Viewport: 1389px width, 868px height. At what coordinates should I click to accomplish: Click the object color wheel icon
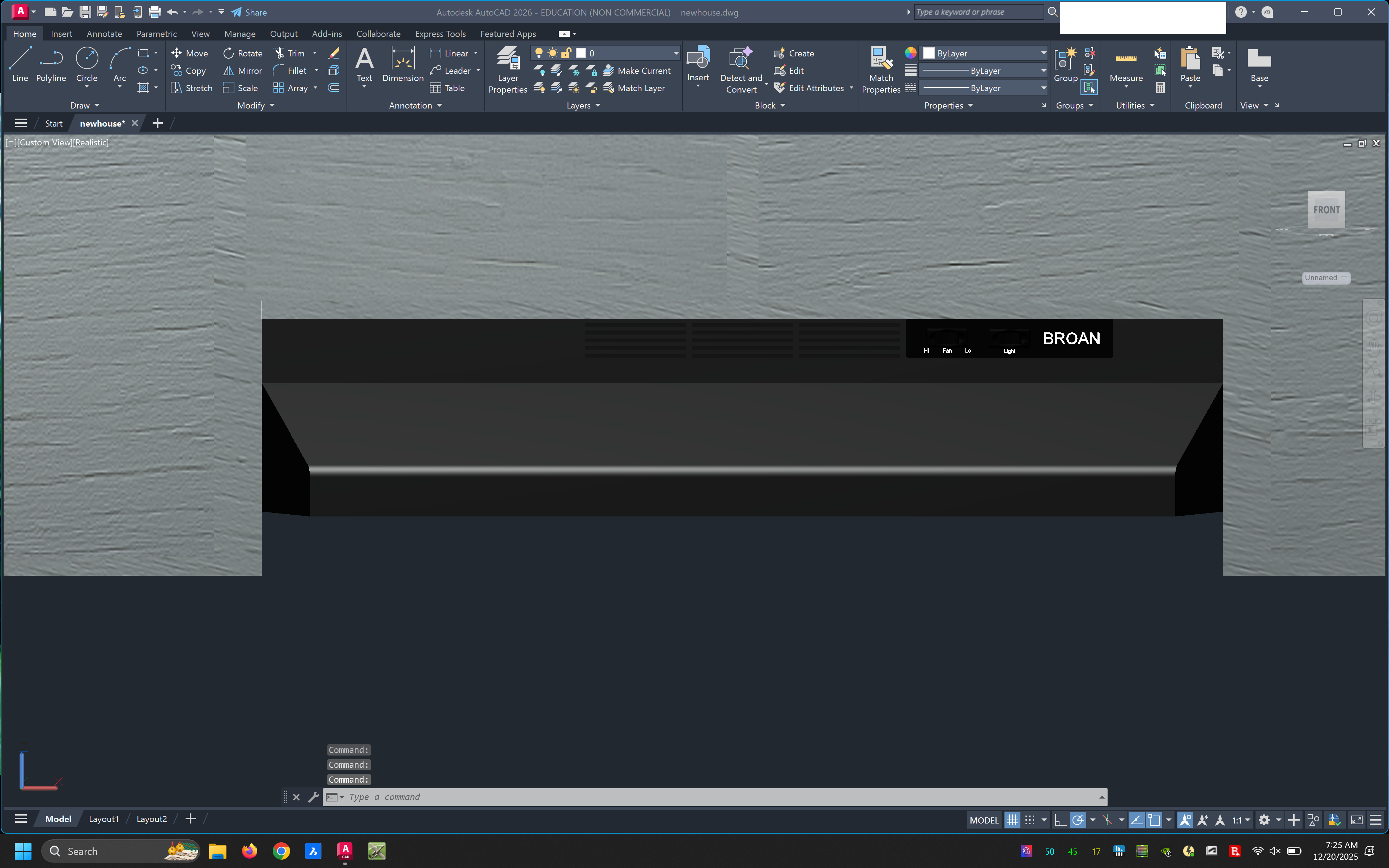point(910,53)
